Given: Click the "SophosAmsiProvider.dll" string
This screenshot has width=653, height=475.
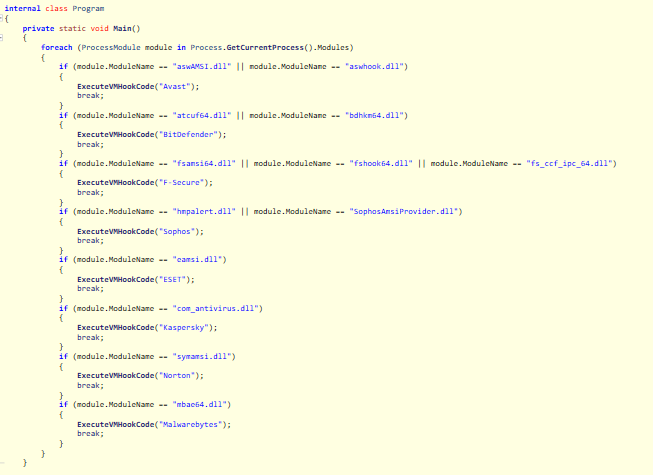Looking at the screenshot, I should click(404, 211).
